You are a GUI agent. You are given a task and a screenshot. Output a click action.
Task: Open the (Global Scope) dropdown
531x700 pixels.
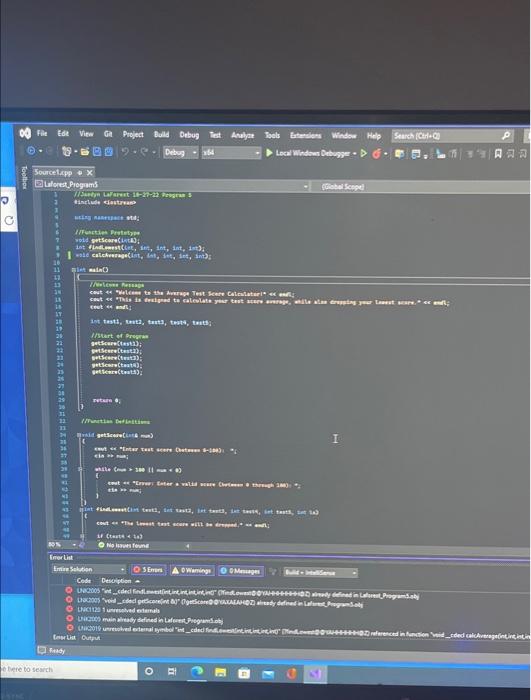tap(424, 187)
